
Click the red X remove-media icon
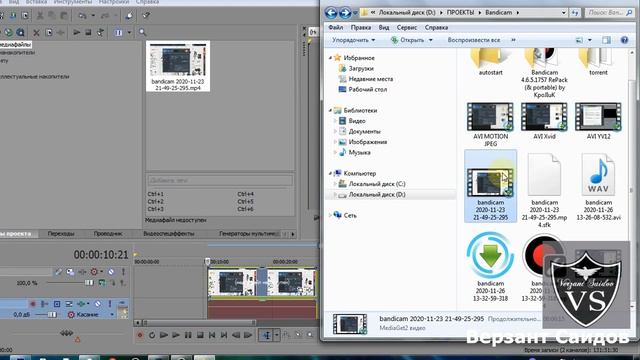(x=36, y=33)
